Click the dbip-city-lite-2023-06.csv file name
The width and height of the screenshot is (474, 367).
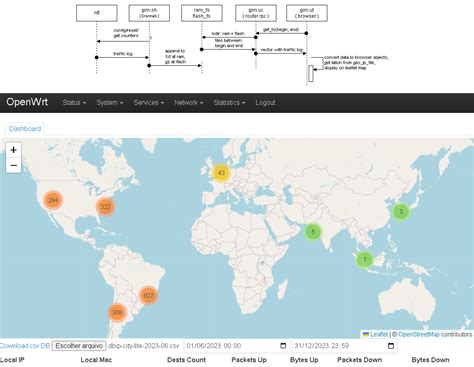pyautogui.click(x=144, y=346)
